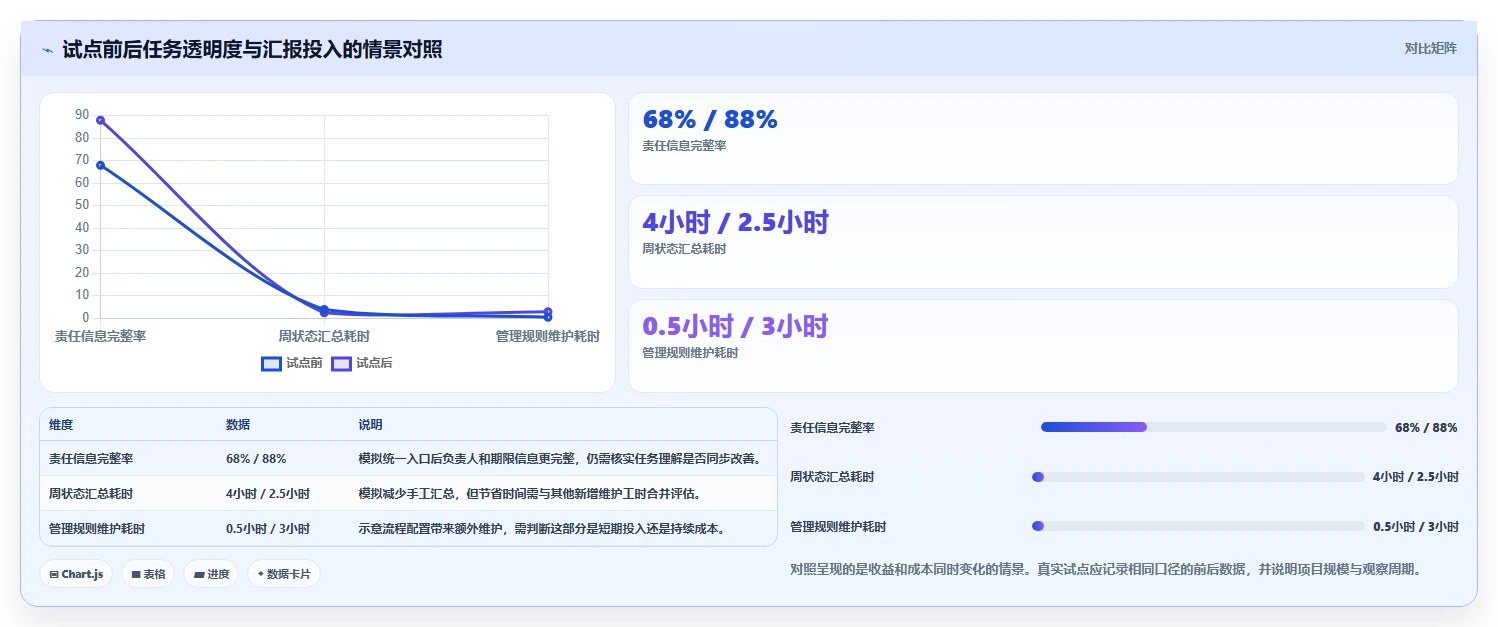Click the 68% / 88% value beside progress bar
Viewport: 1498px width, 627px height.
click(1426, 428)
